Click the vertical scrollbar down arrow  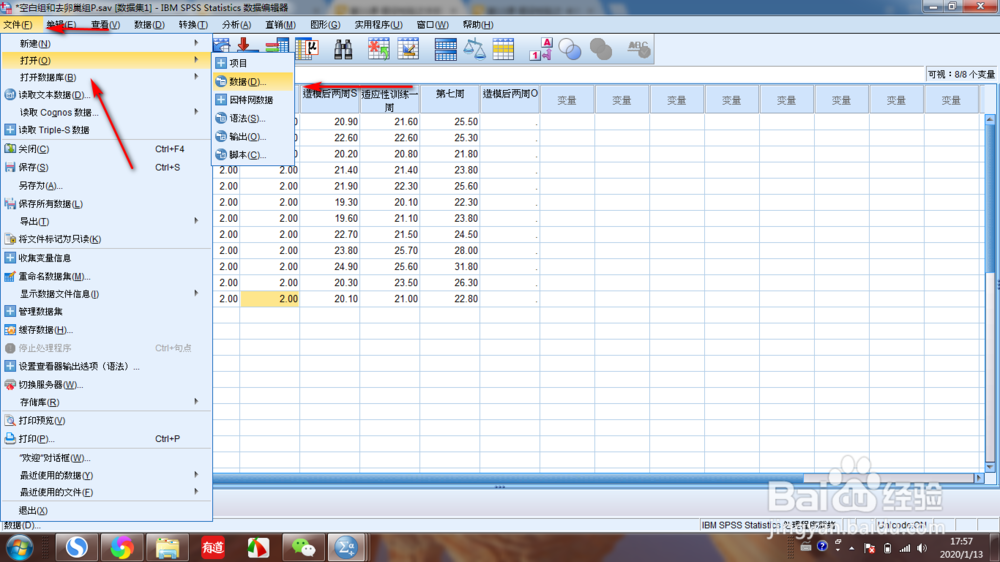990,467
